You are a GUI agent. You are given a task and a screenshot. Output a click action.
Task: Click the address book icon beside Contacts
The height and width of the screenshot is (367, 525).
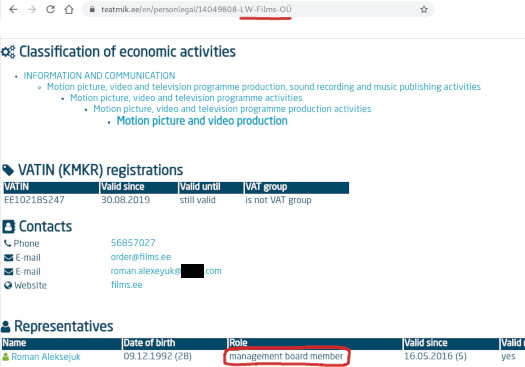click(x=9, y=227)
